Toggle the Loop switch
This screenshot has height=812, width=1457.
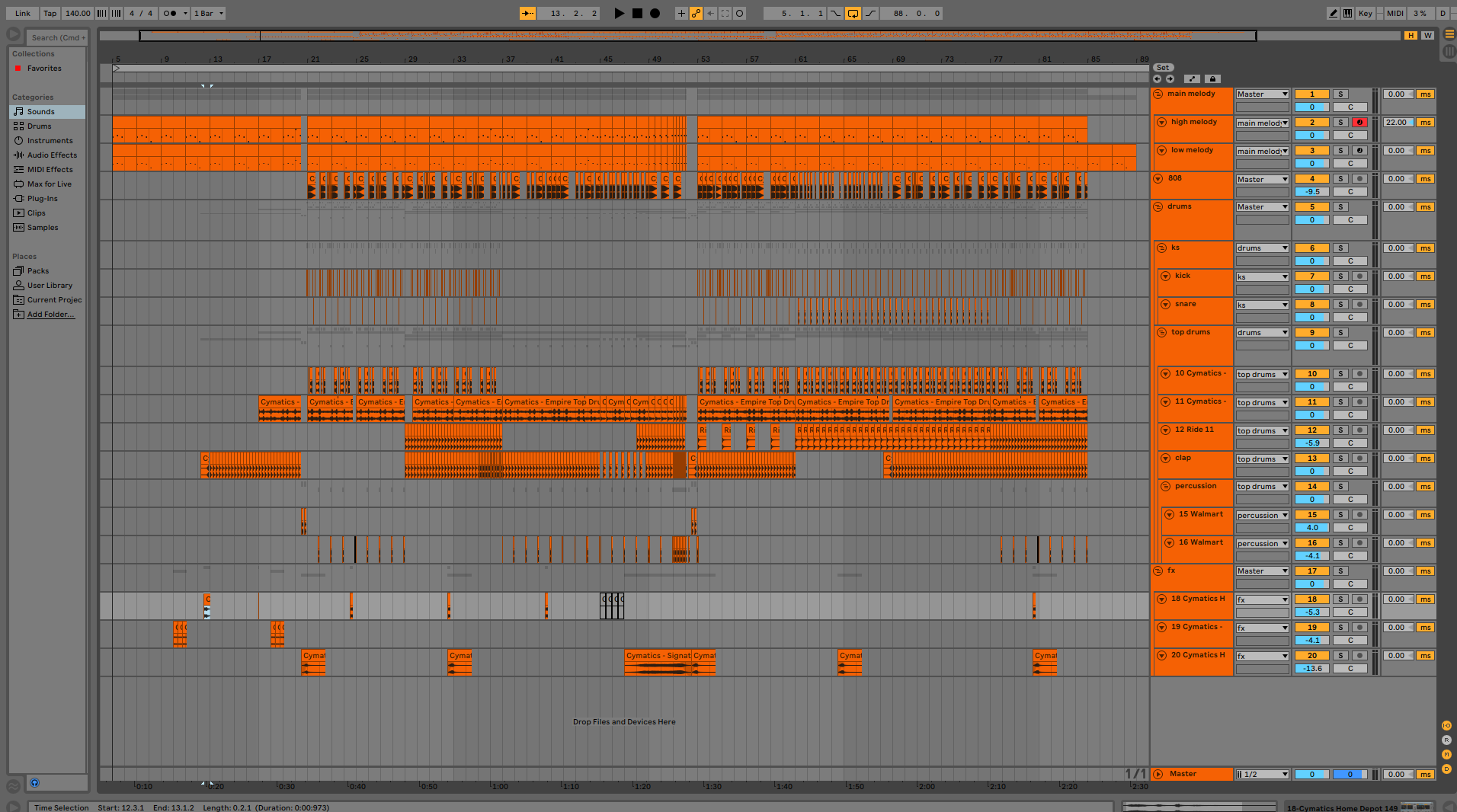[x=853, y=13]
